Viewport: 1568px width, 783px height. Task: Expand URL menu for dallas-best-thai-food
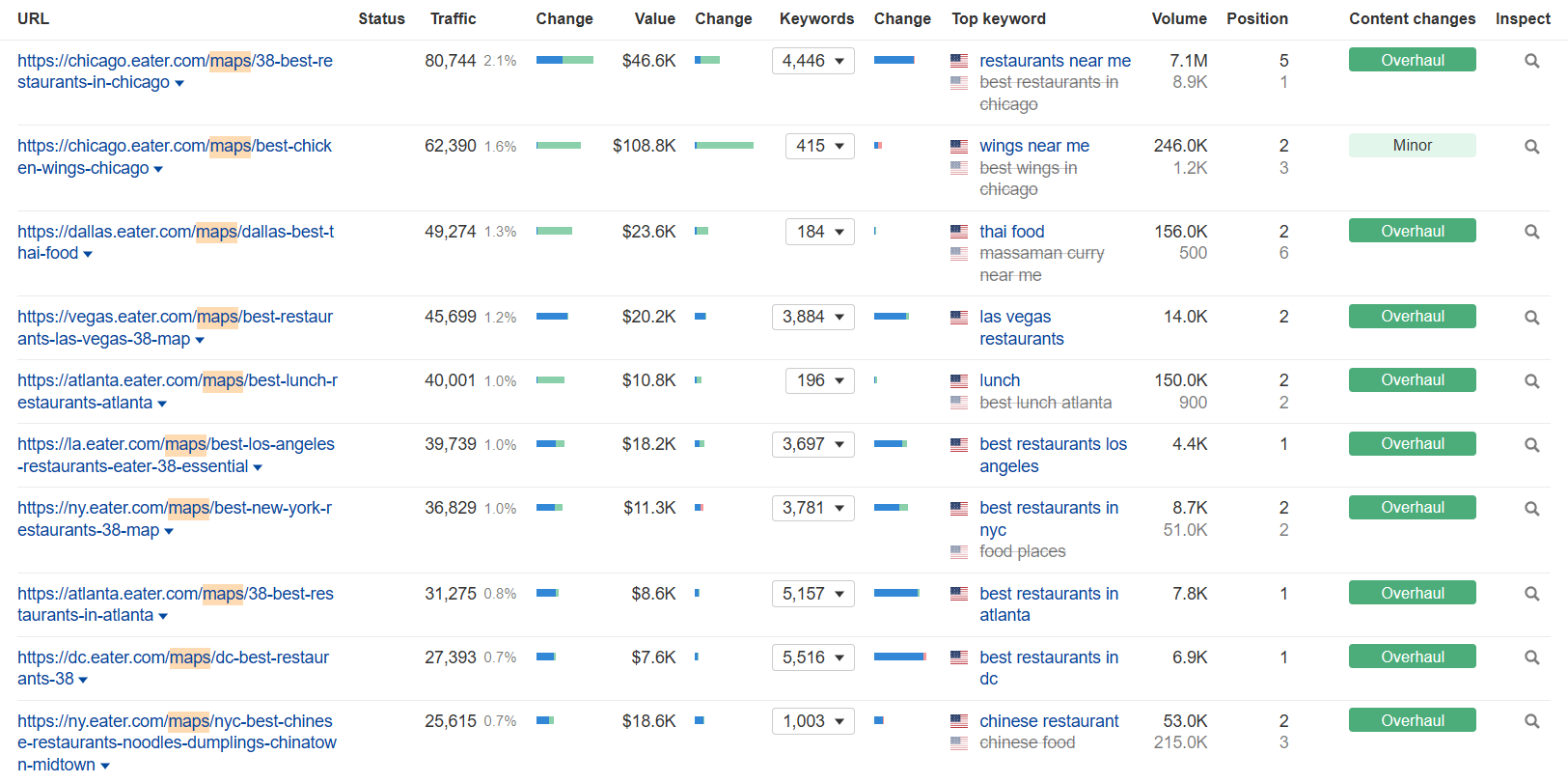(88, 255)
